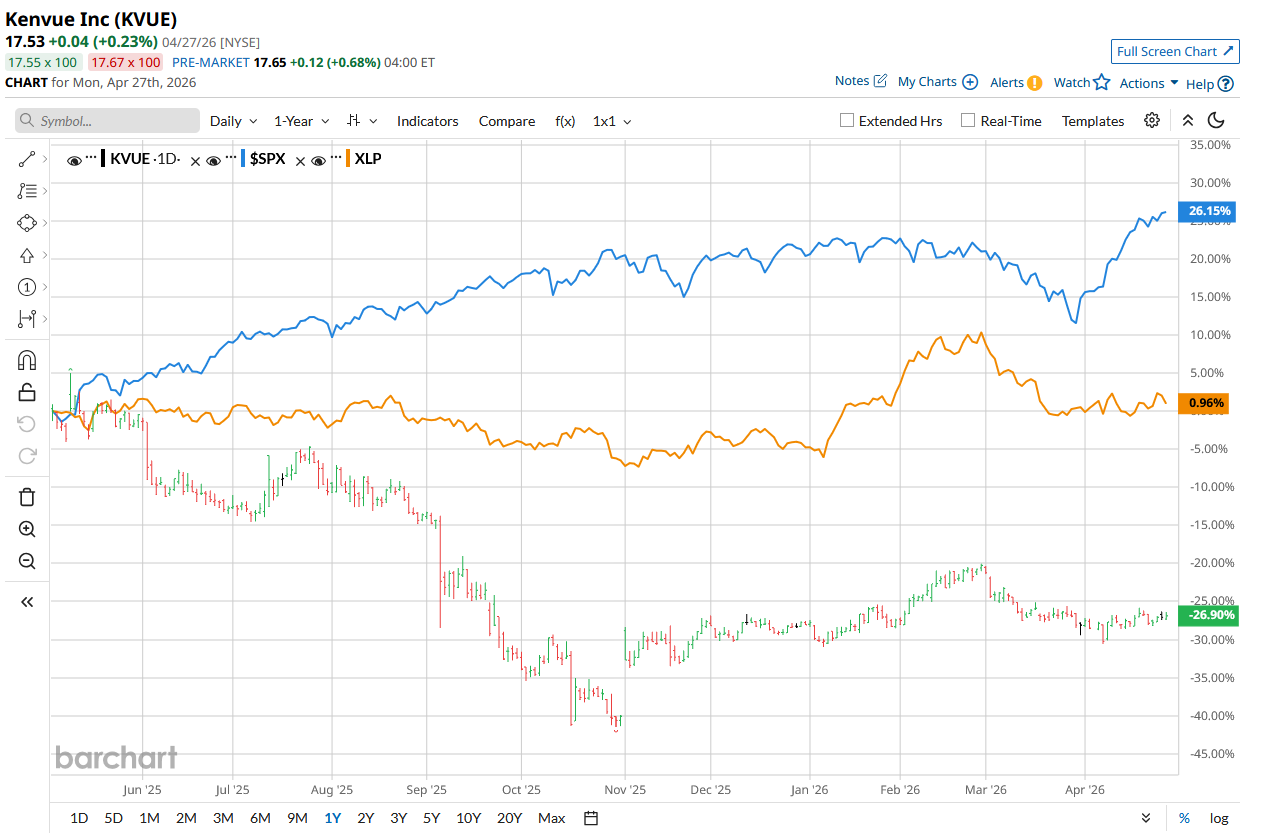Delete drawings with the trash icon

coord(27,497)
